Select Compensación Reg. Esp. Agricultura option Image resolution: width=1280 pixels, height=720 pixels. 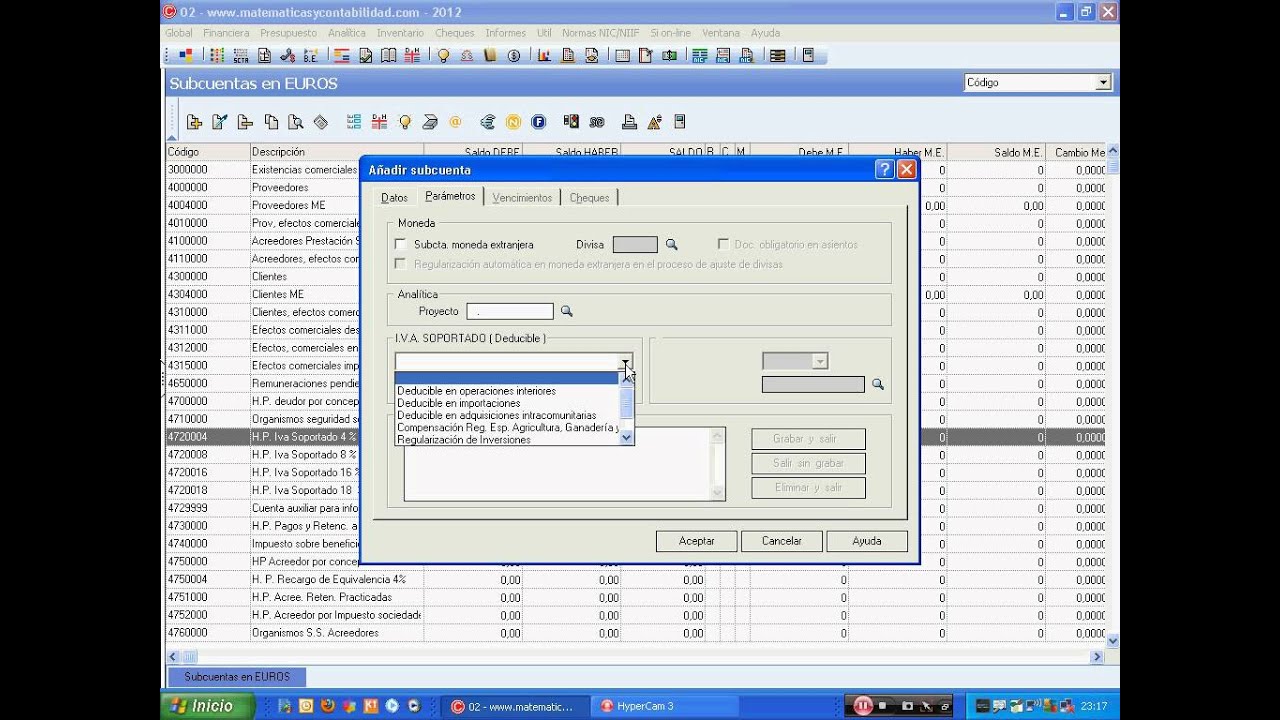507,427
